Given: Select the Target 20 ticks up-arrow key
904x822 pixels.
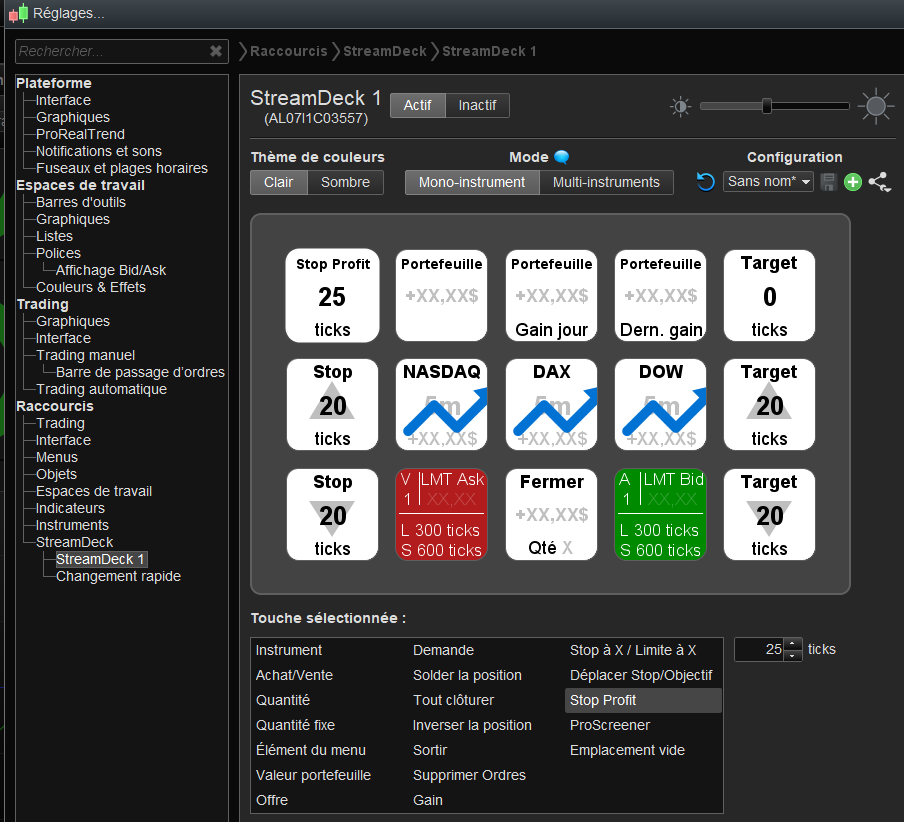Looking at the screenshot, I should 769,405.
